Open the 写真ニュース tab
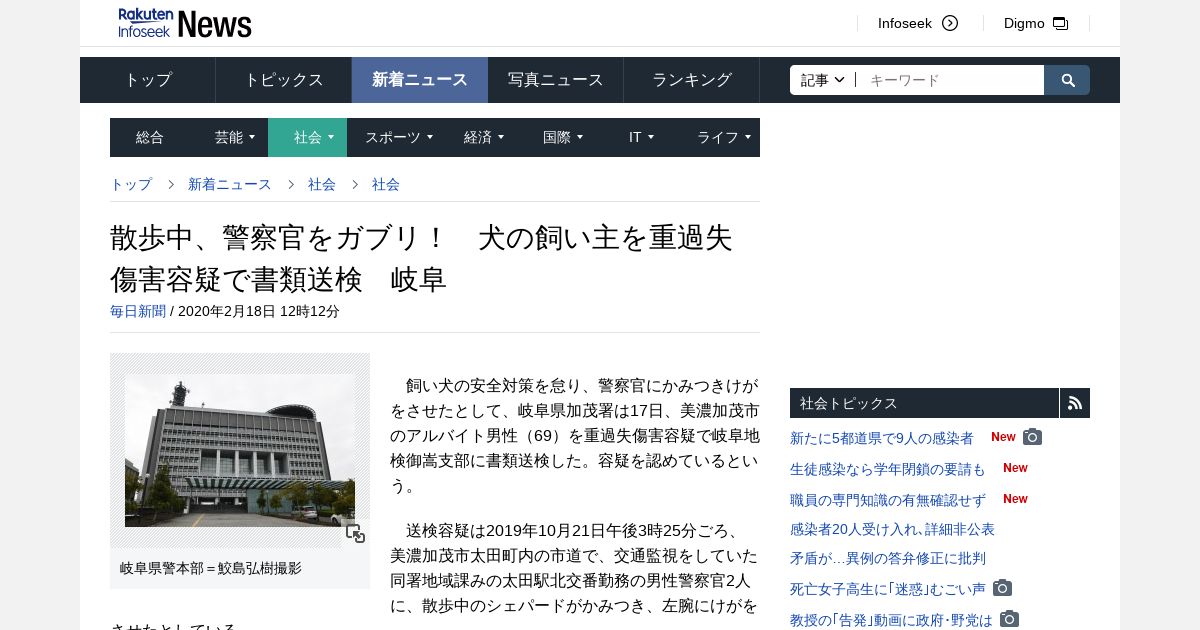1200x630 pixels. (x=556, y=80)
